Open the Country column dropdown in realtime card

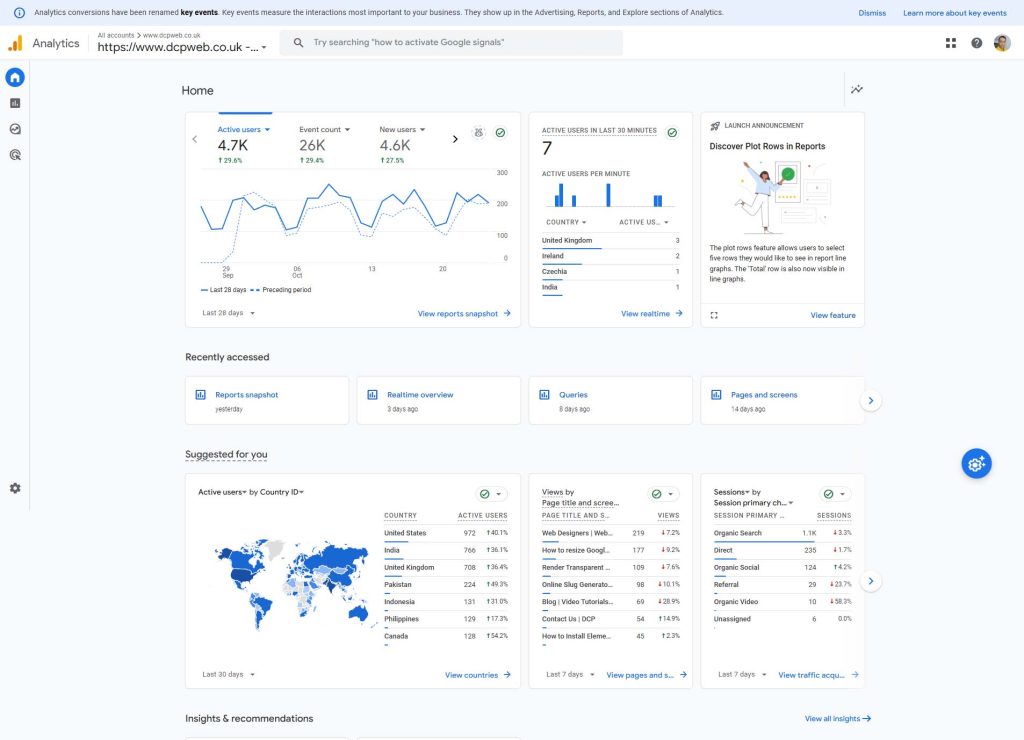(x=565, y=222)
